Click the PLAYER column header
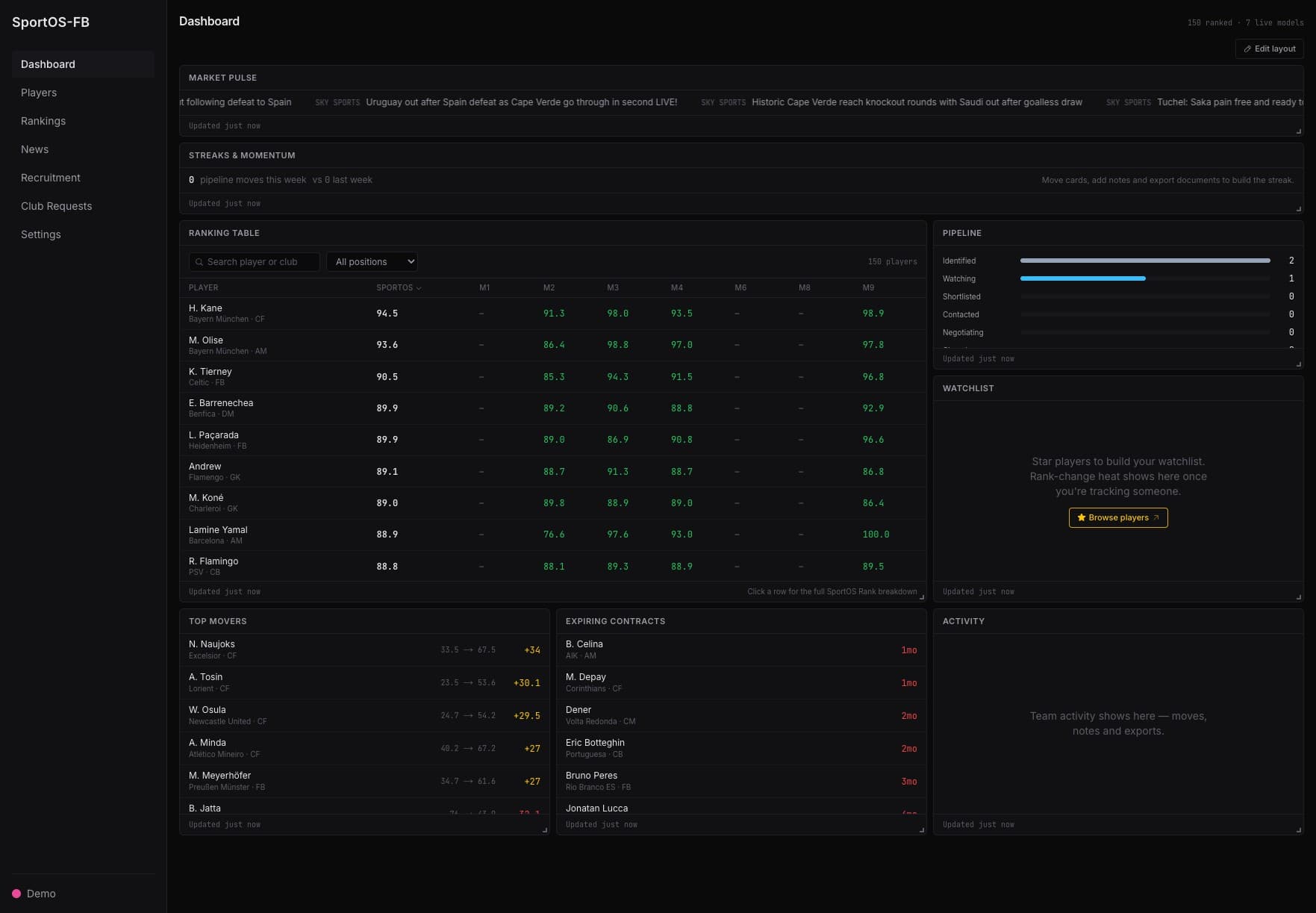 tap(203, 287)
